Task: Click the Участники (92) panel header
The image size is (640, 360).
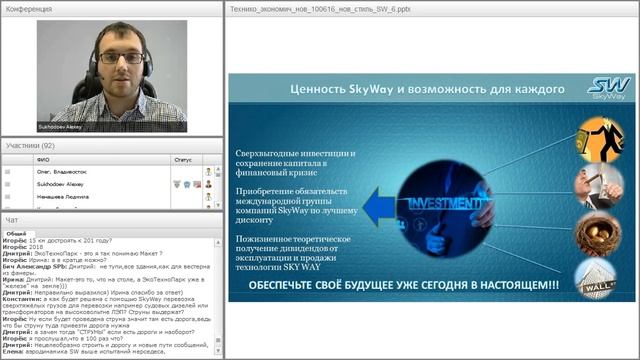Action: click(x=112, y=146)
